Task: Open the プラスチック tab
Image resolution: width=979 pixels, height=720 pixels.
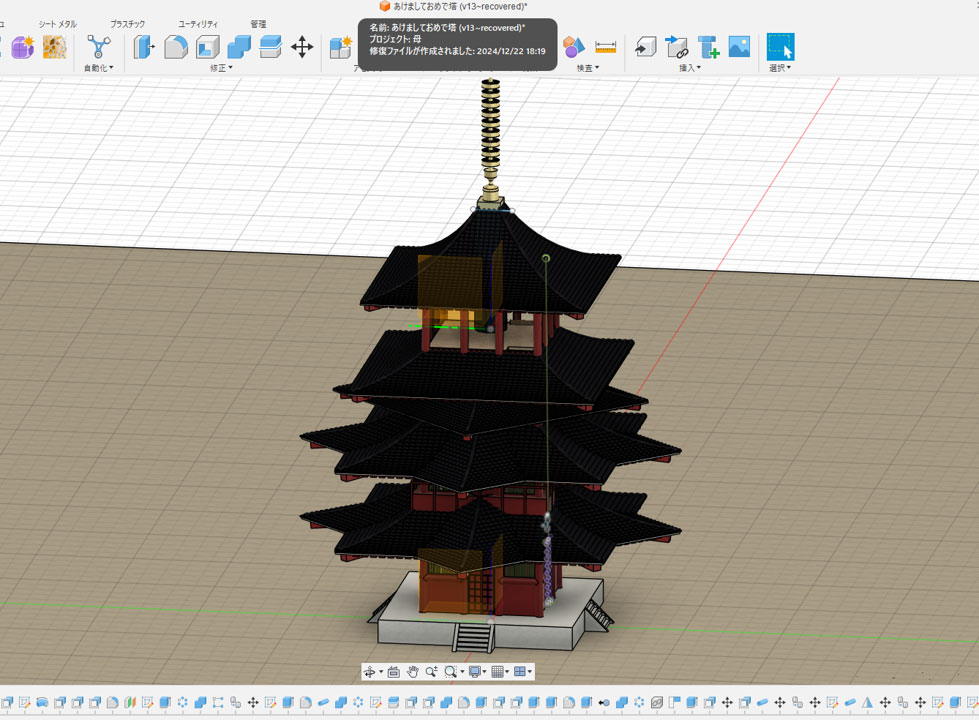Action: click(127, 24)
